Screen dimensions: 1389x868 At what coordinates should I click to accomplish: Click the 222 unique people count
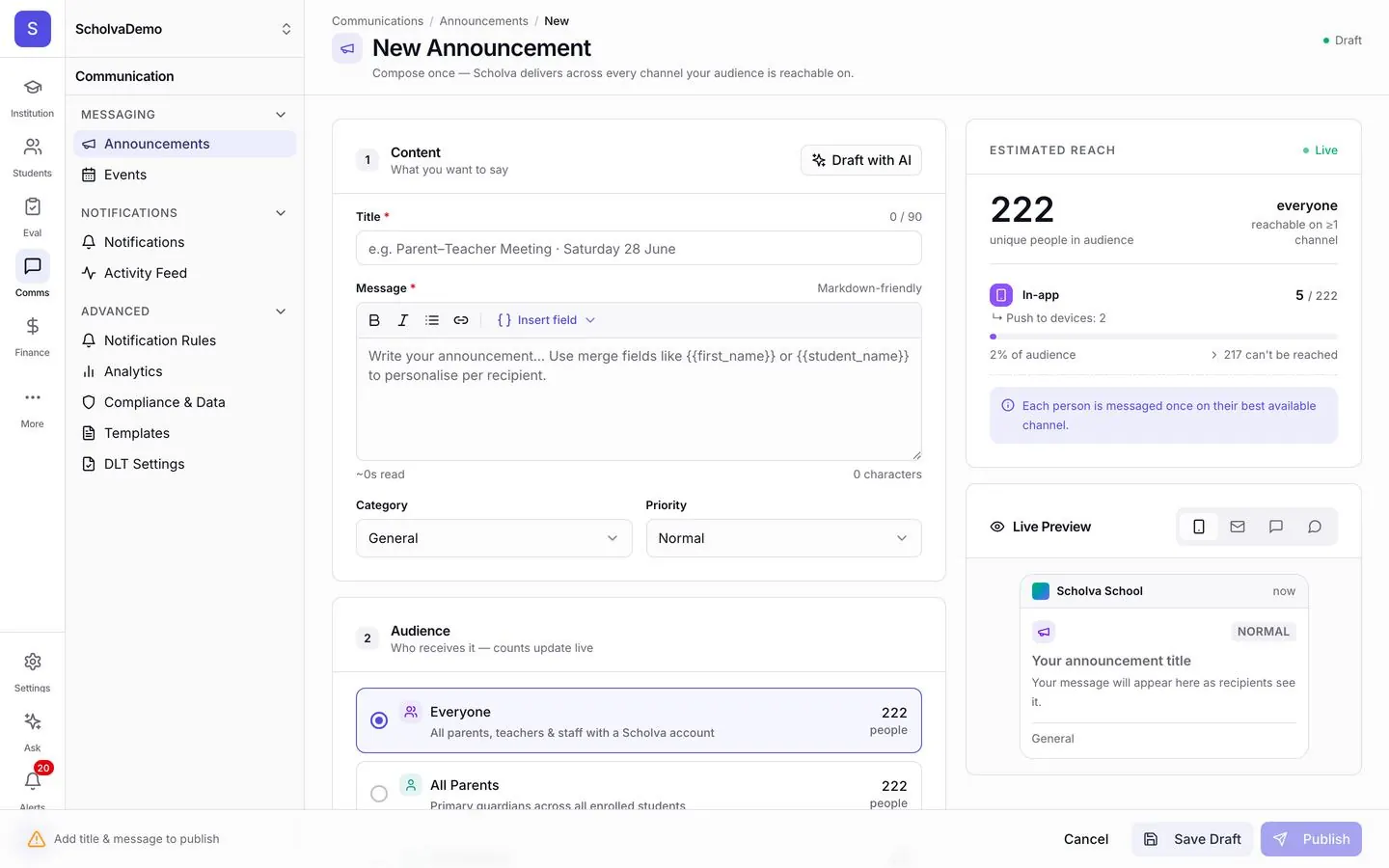pos(1022,209)
